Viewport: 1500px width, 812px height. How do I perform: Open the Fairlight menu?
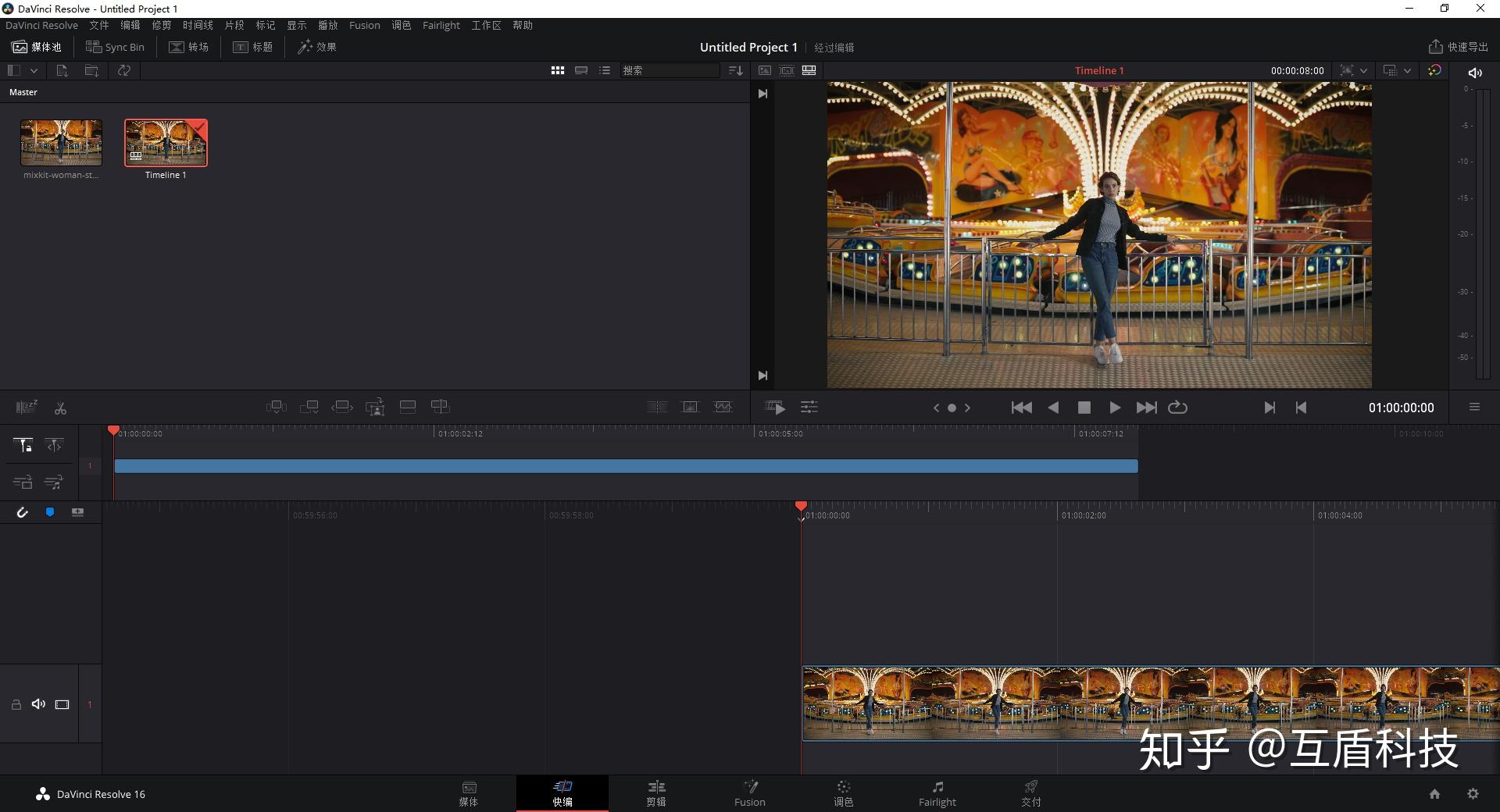[441, 25]
